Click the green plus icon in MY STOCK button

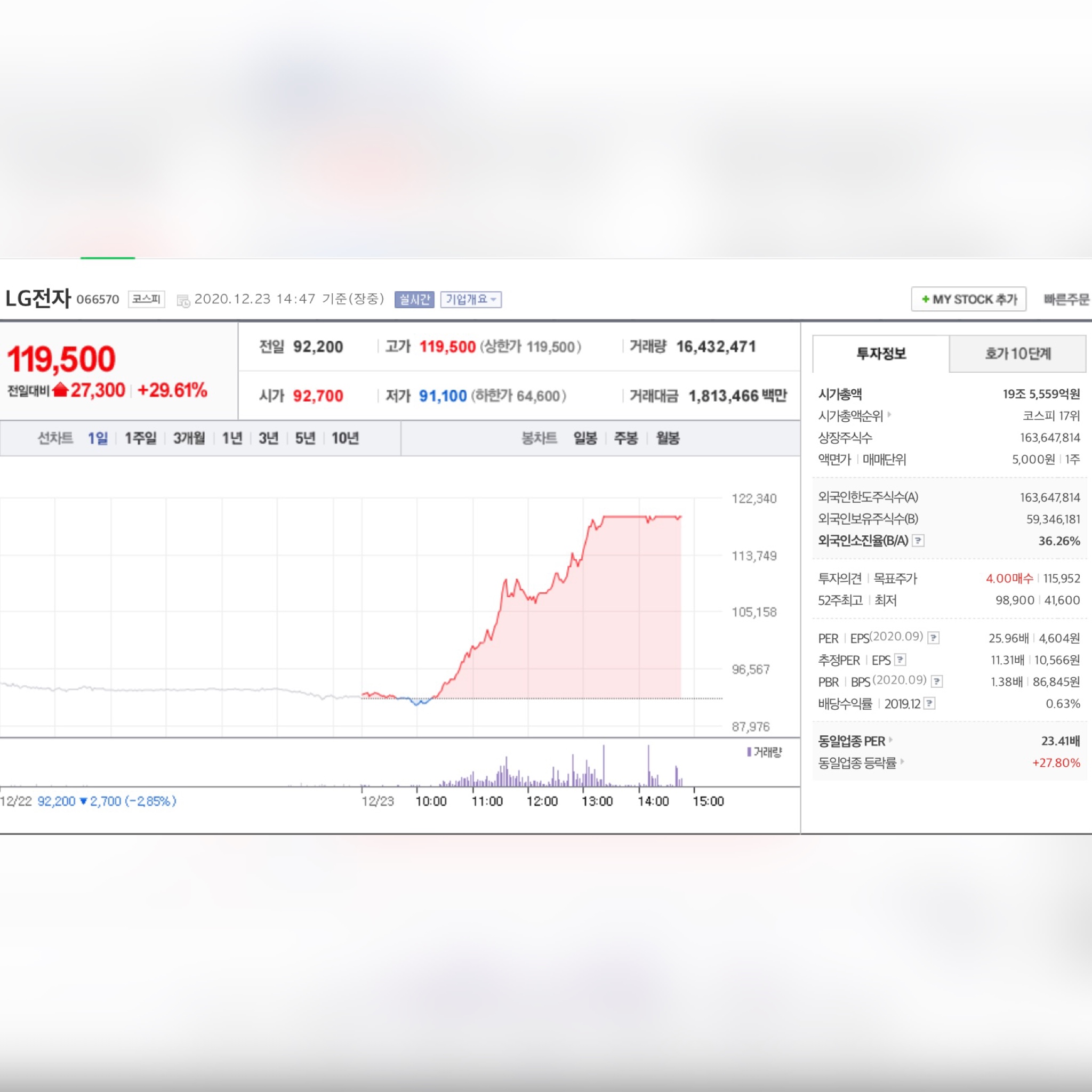point(925,299)
